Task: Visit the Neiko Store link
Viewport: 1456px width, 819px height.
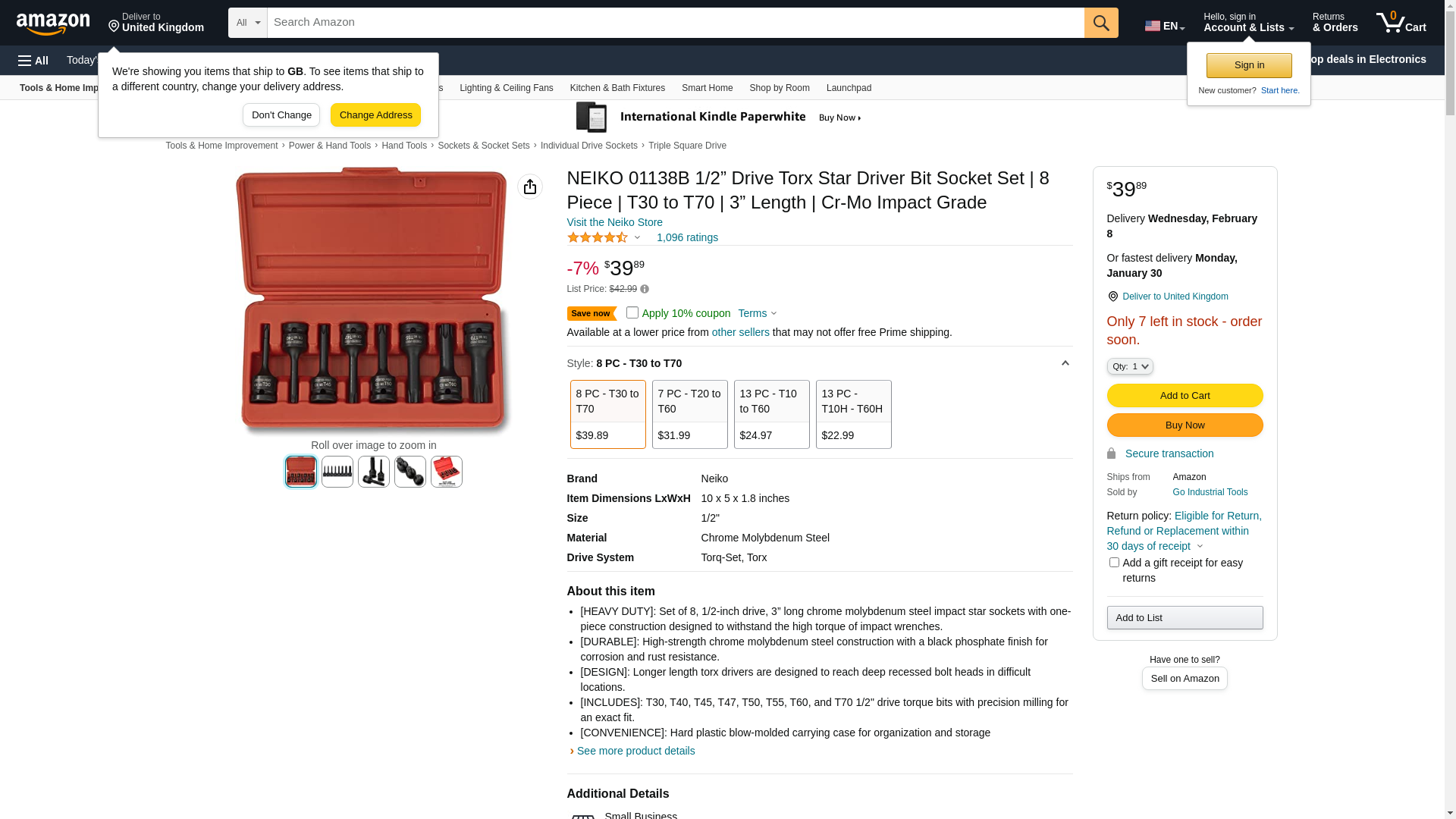Action: coord(614,222)
